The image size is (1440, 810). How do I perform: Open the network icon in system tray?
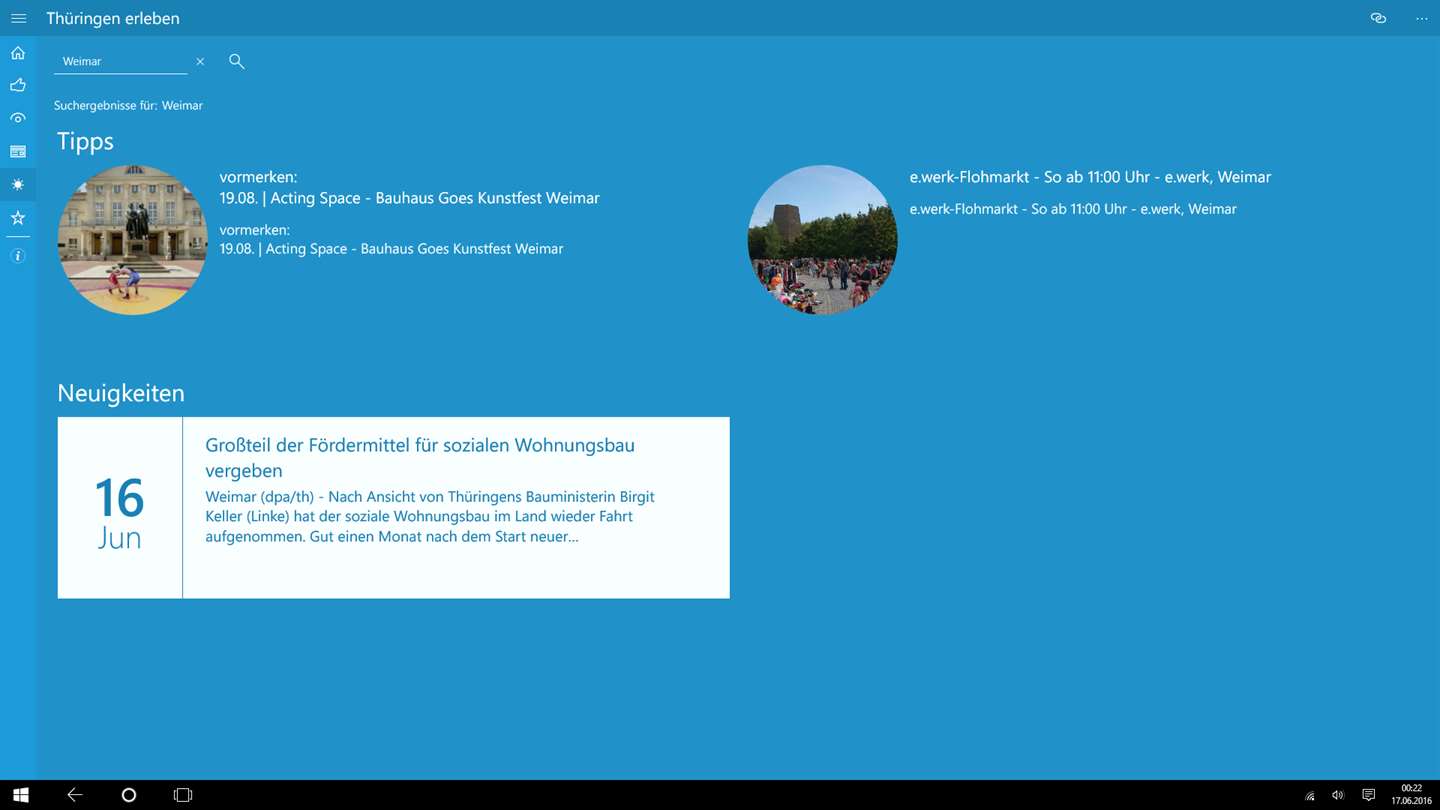[x=1310, y=796]
